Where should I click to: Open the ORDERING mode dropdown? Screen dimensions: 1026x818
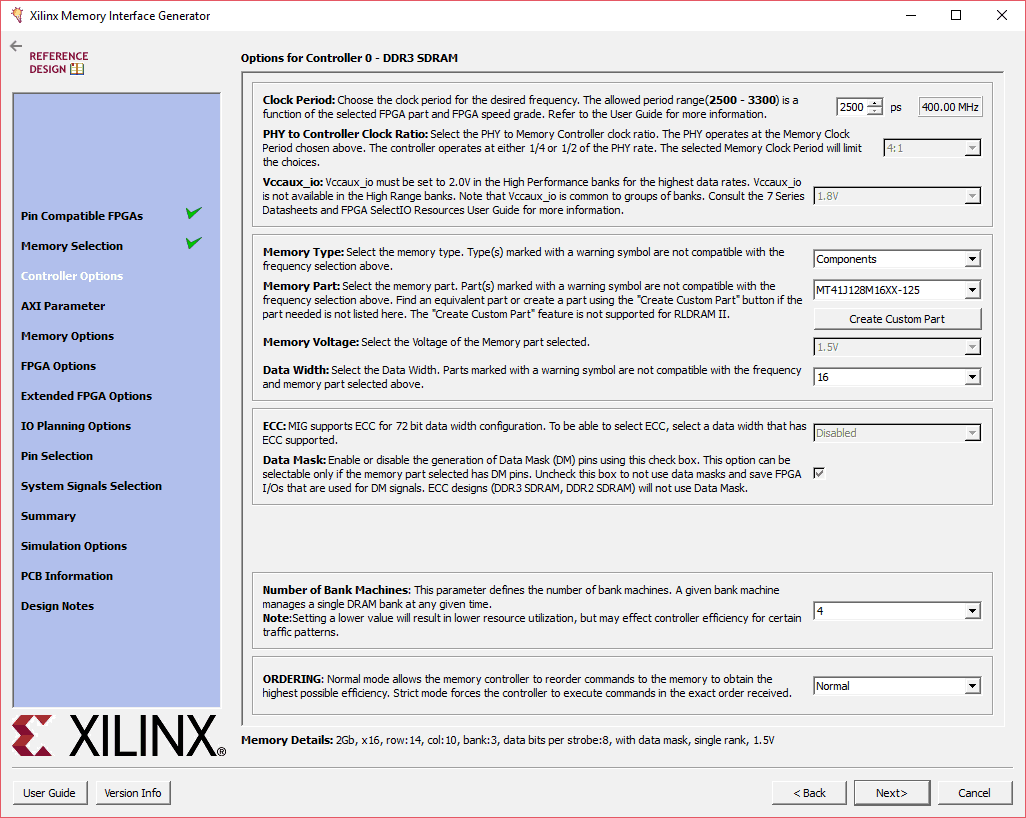972,686
